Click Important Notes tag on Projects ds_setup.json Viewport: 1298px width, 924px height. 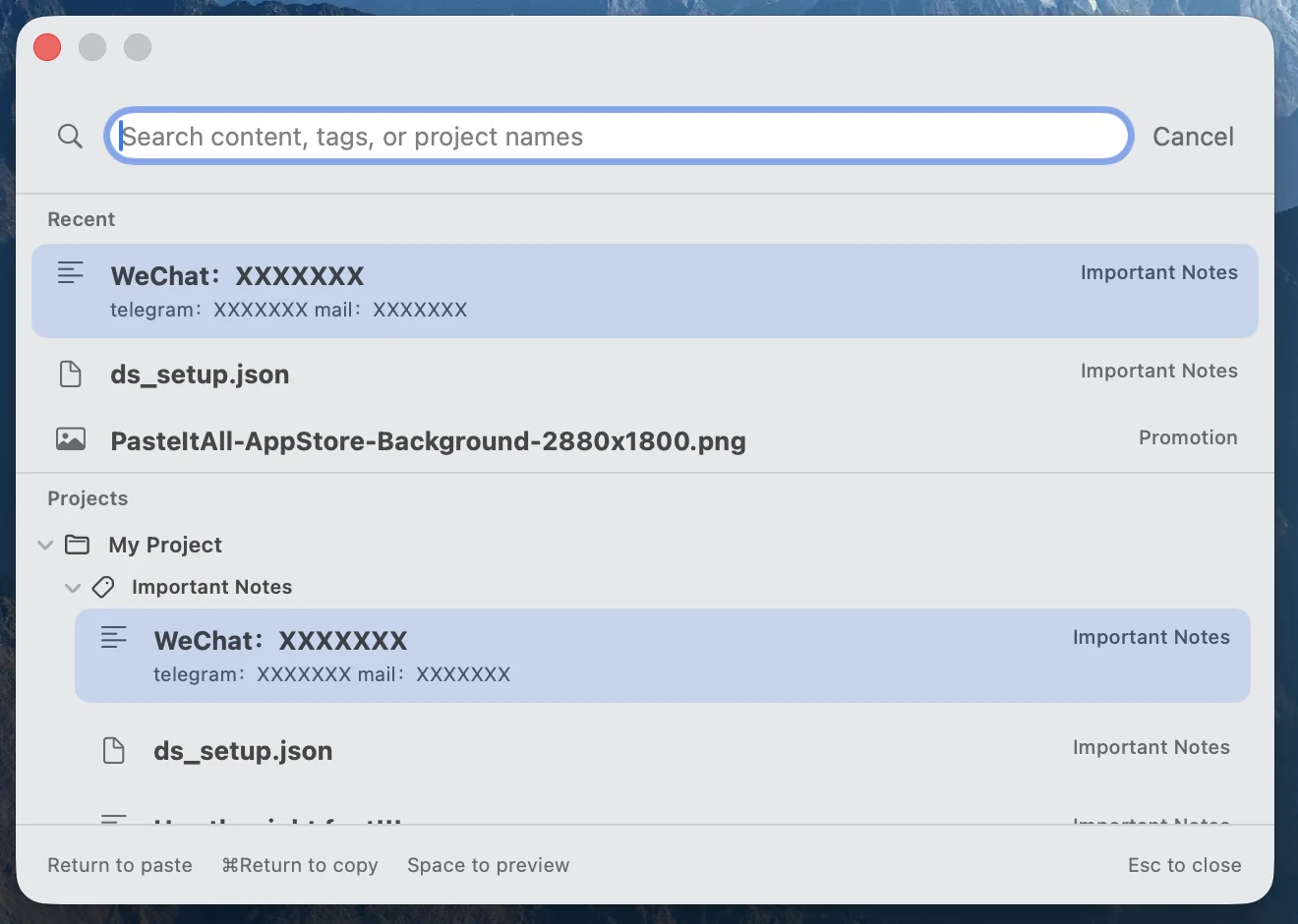pyautogui.click(x=1150, y=747)
